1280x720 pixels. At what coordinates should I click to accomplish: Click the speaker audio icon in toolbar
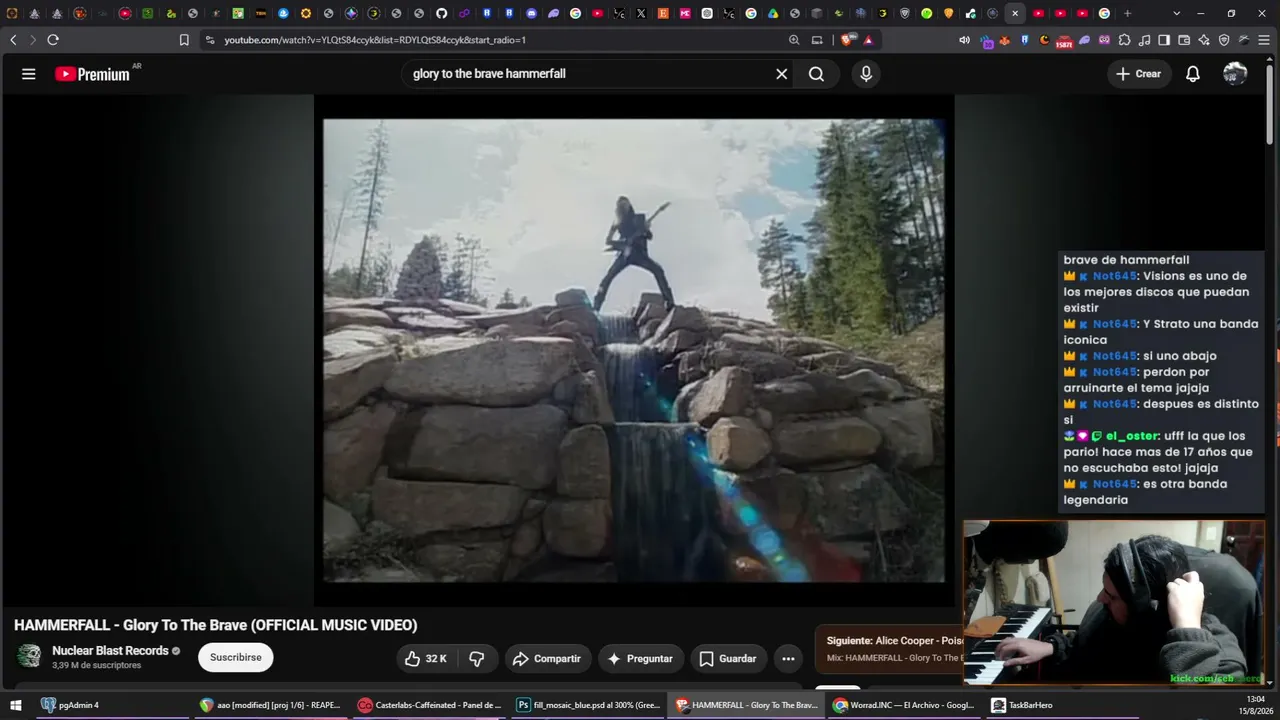[964, 40]
